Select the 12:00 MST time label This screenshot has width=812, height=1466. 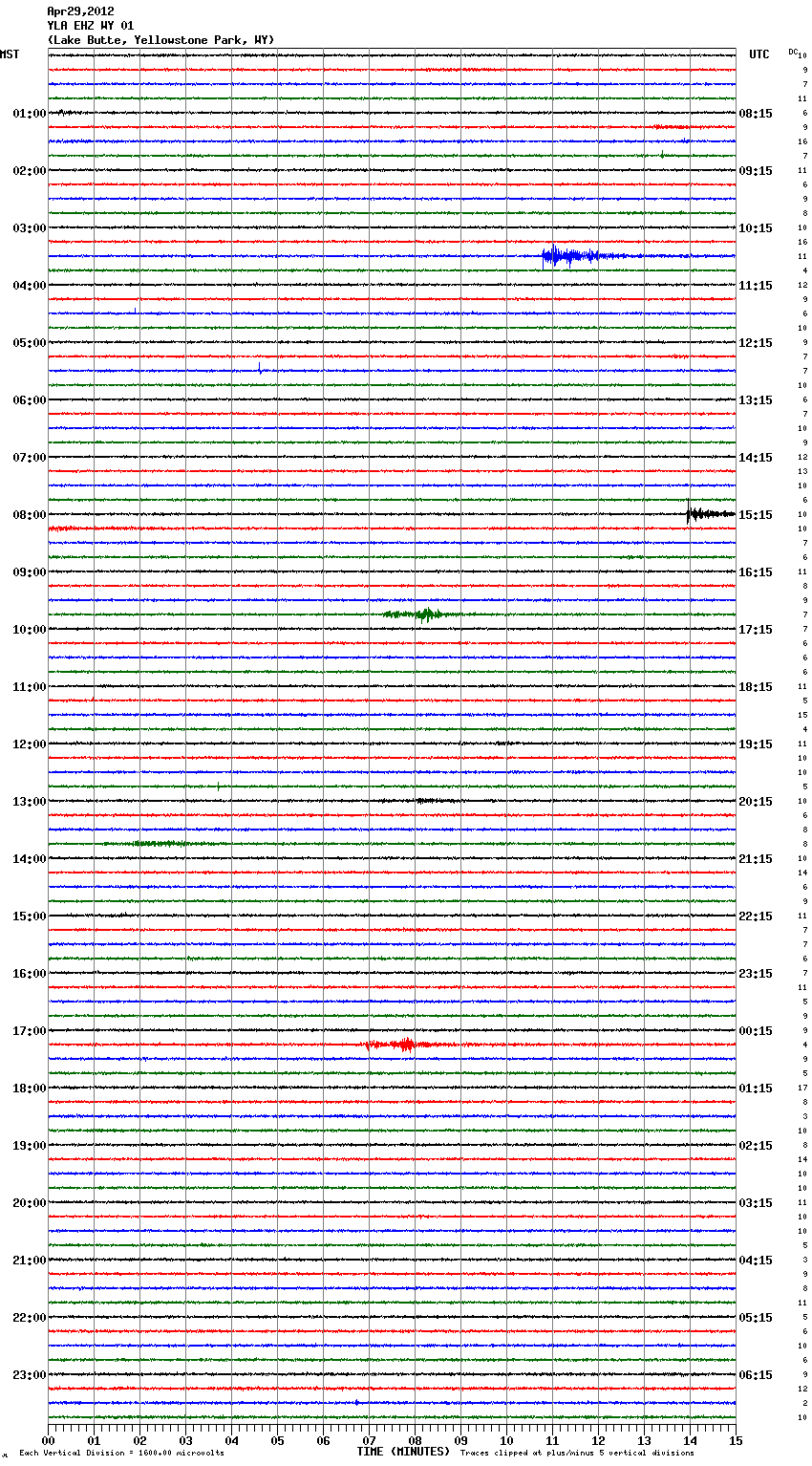tap(29, 744)
